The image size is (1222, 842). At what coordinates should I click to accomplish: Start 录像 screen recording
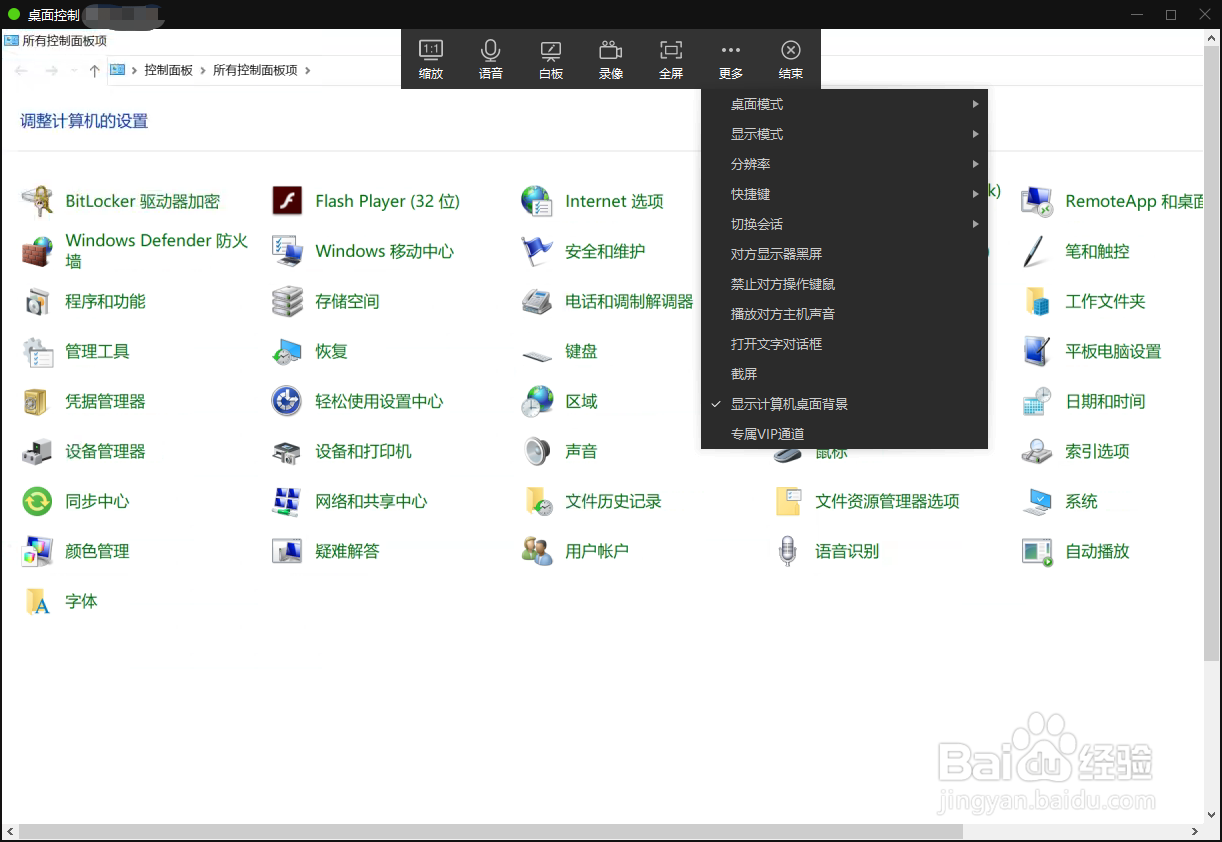click(611, 50)
